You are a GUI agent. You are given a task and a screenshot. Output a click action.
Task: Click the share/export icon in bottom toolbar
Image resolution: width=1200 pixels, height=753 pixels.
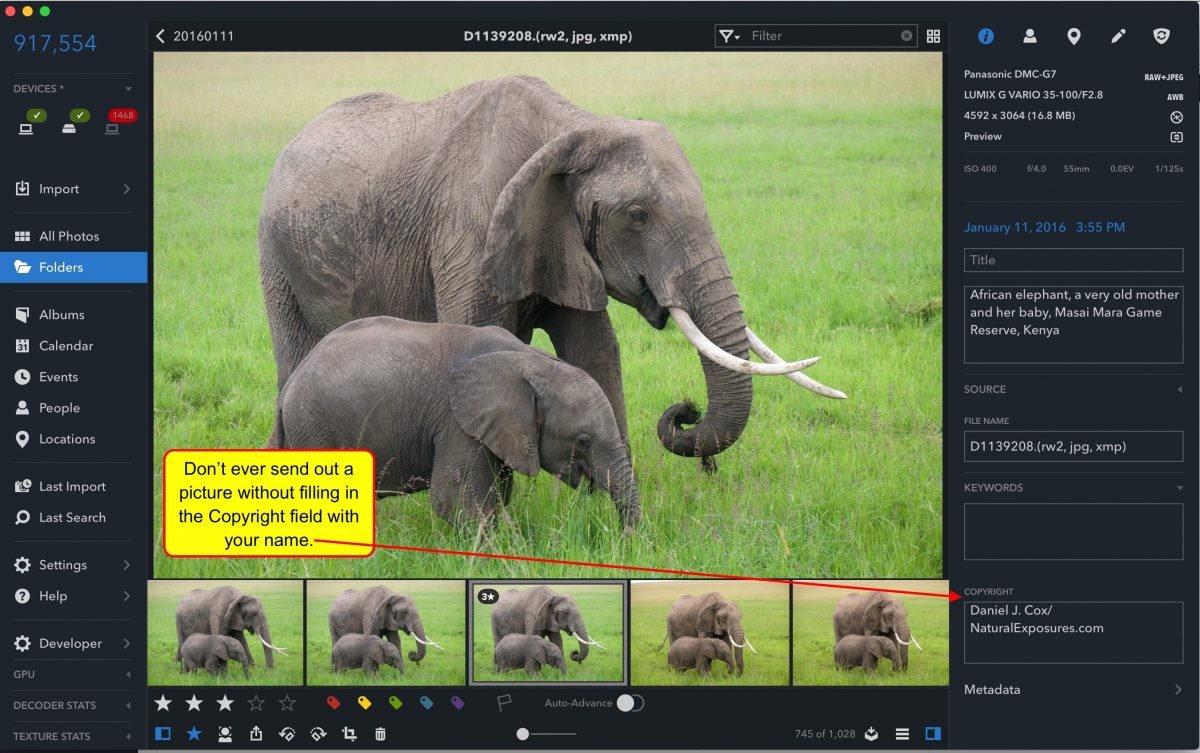click(x=256, y=734)
